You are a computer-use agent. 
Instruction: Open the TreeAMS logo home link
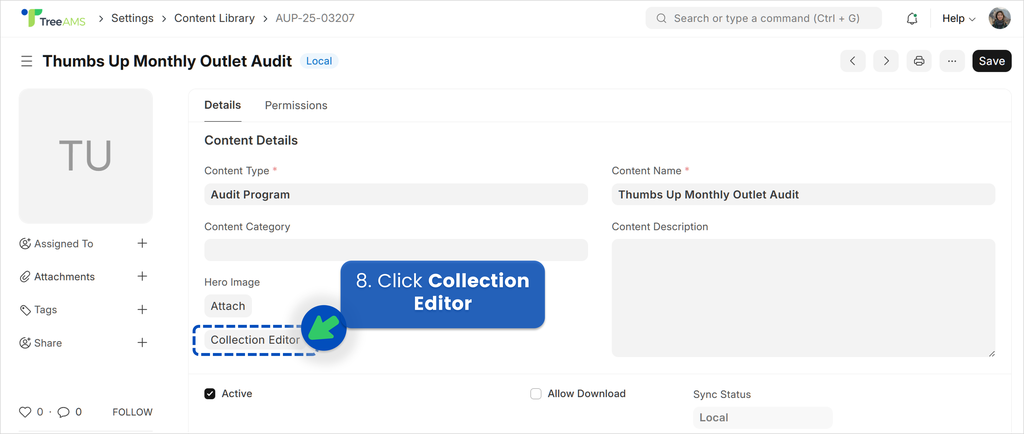[54, 18]
